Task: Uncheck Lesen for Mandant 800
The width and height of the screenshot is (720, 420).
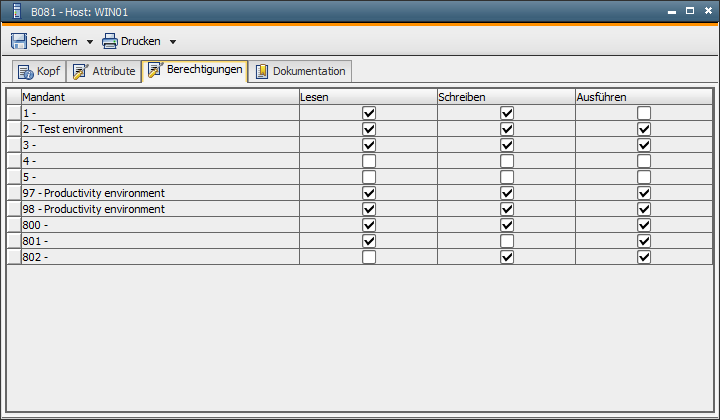Action: pyautogui.click(x=369, y=225)
